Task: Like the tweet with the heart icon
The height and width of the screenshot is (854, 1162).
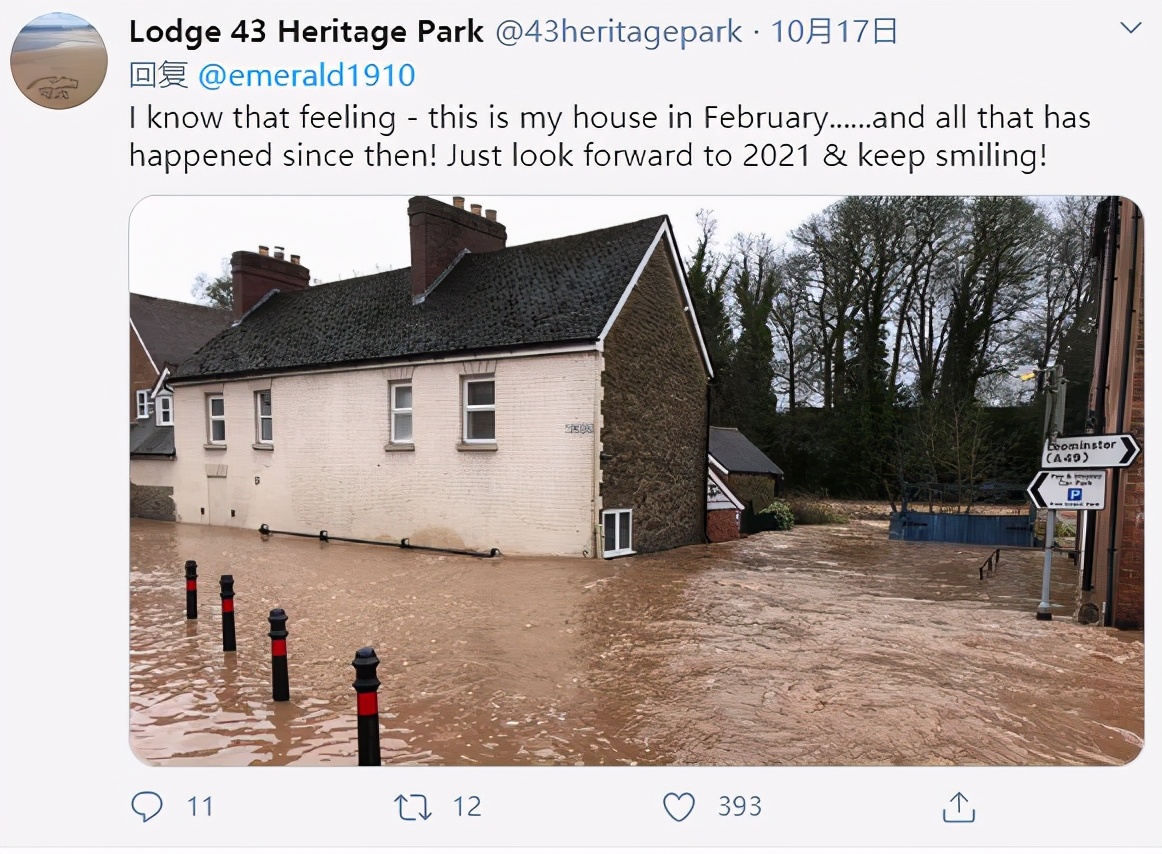Action: point(679,807)
